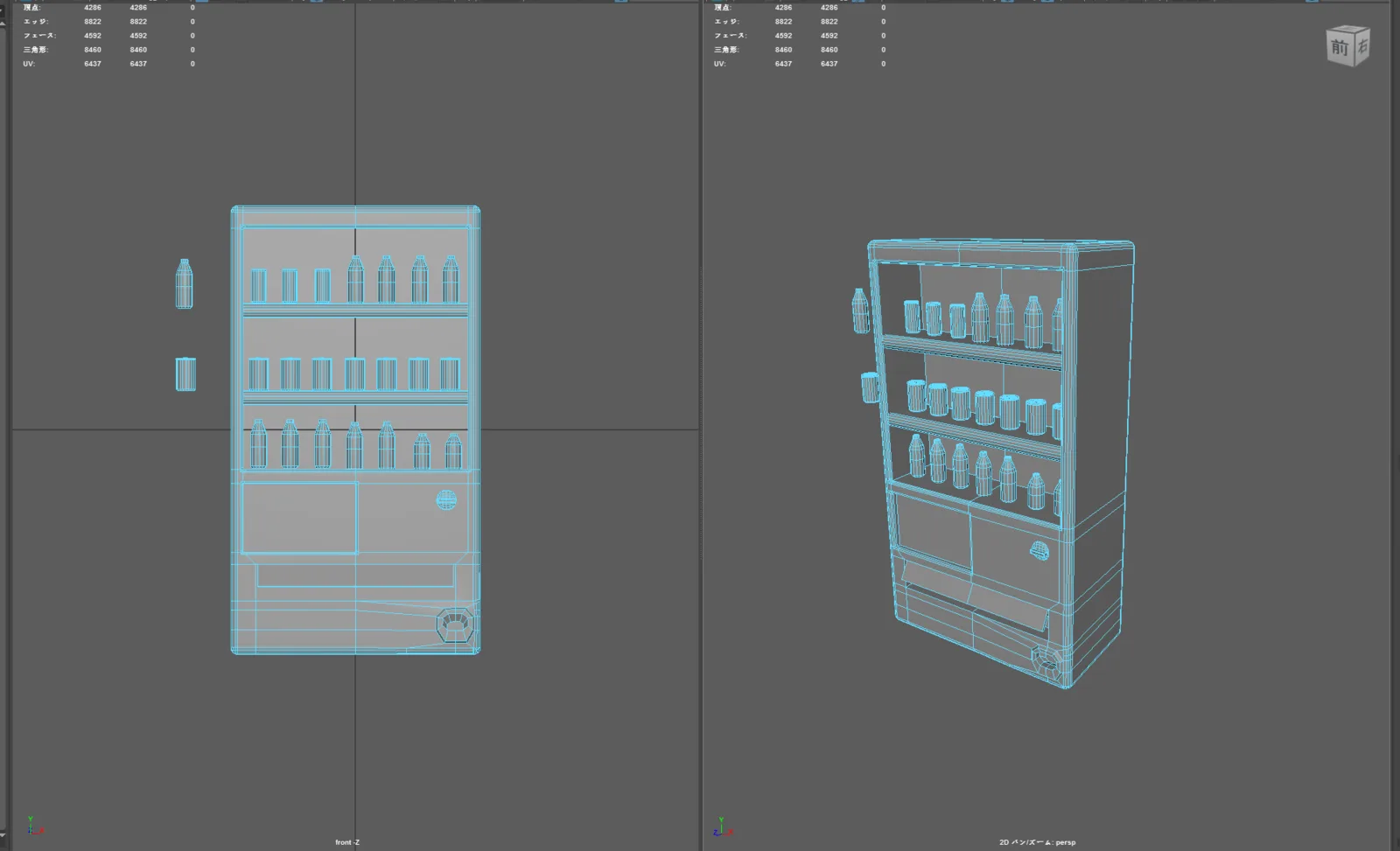The height and width of the screenshot is (851, 1400).
Task: Select the standalone can in the perspective view
Action: click(870, 387)
